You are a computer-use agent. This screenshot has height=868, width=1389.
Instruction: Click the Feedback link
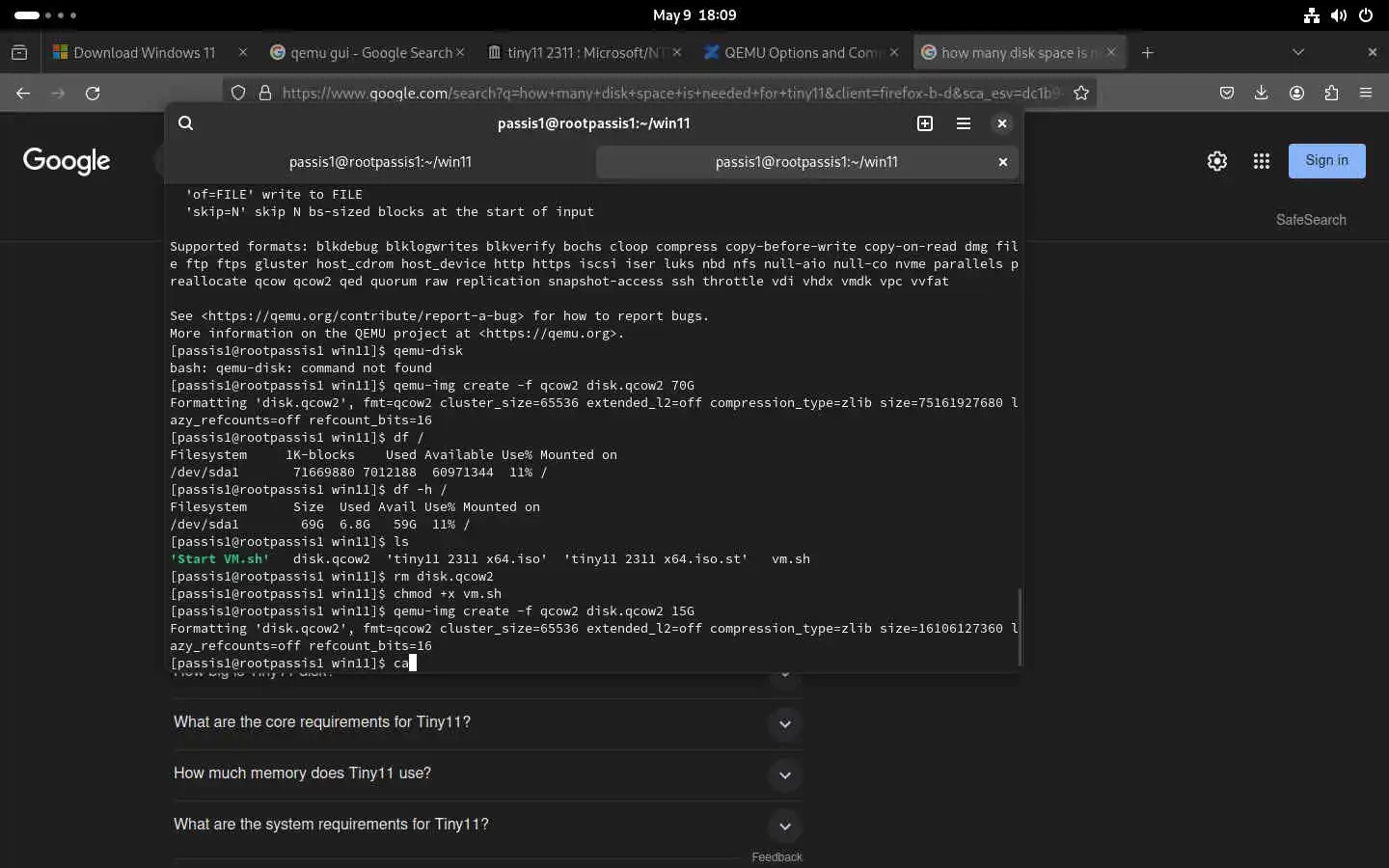click(x=776, y=857)
